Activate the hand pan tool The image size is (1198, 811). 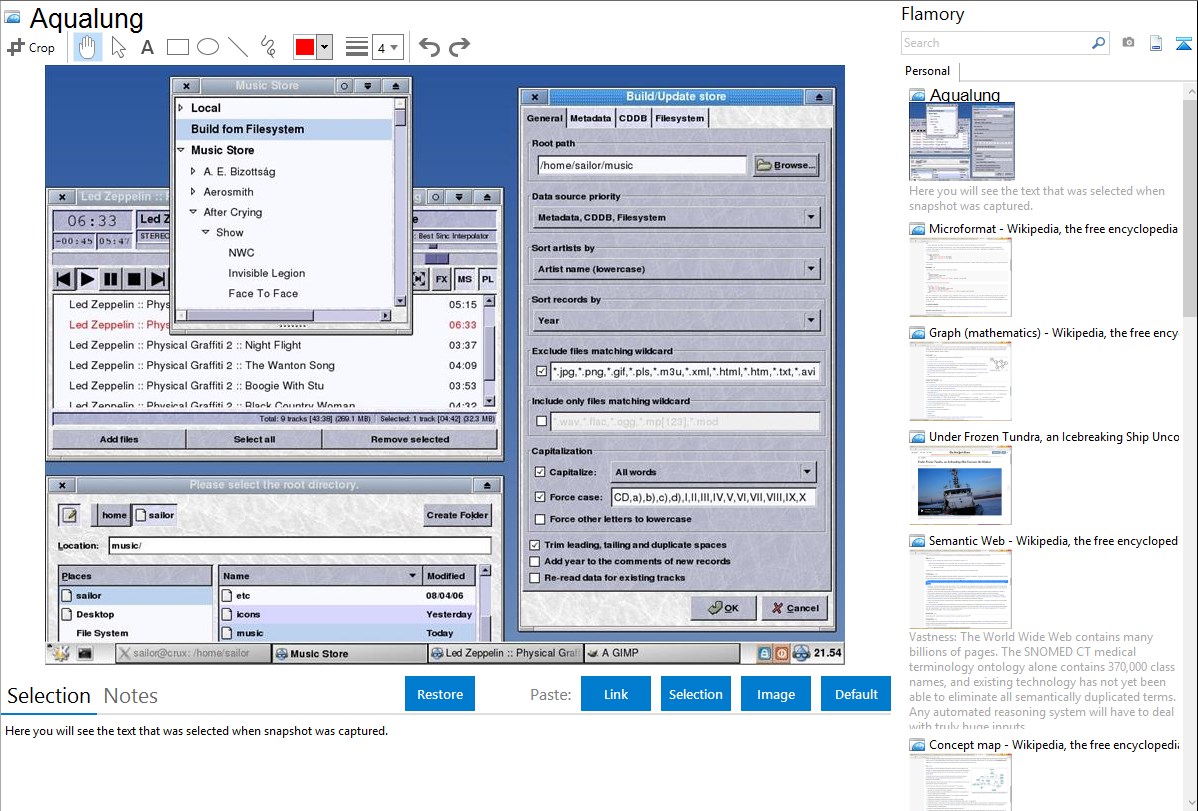[x=87, y=47]
